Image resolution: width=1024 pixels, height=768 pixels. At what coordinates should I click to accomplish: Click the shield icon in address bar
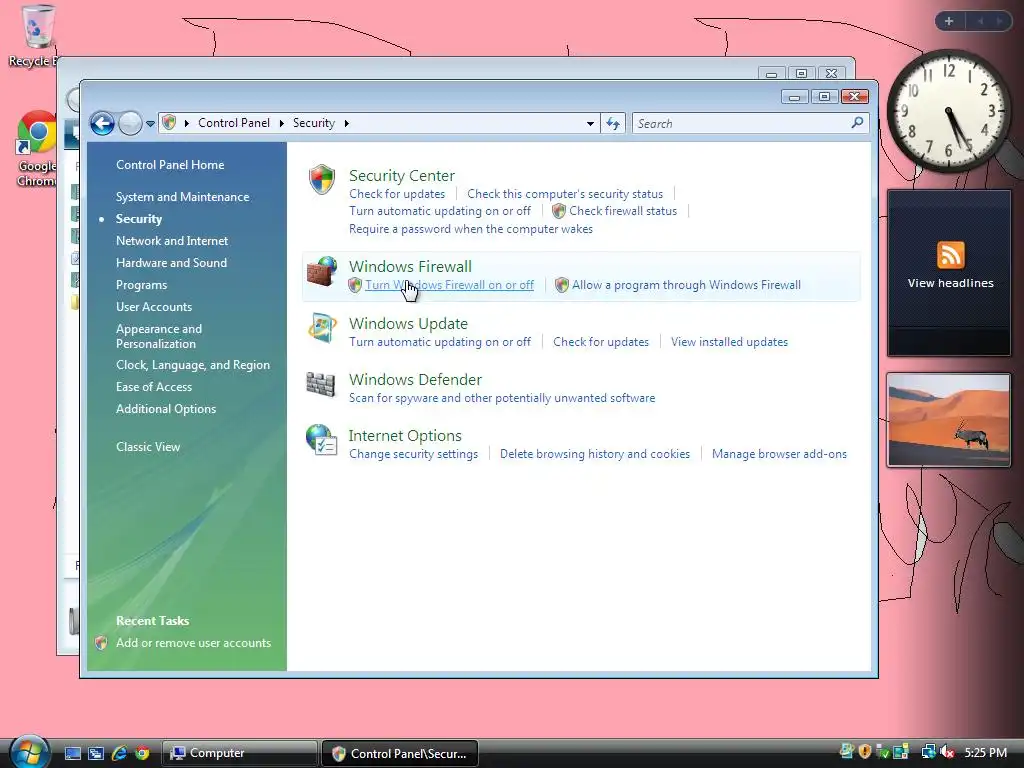pos(169,122)
